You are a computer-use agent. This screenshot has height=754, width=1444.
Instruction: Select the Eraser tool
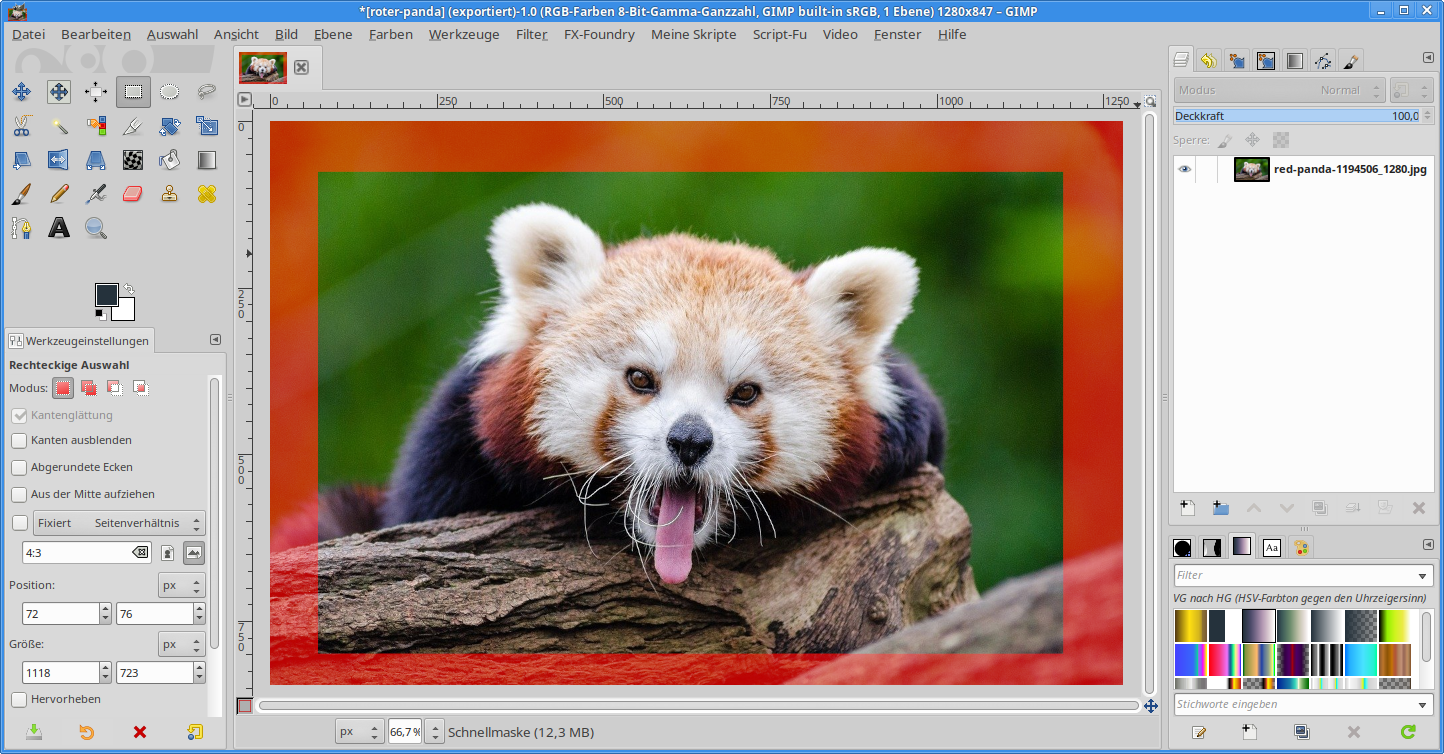(x=133, y=194)
